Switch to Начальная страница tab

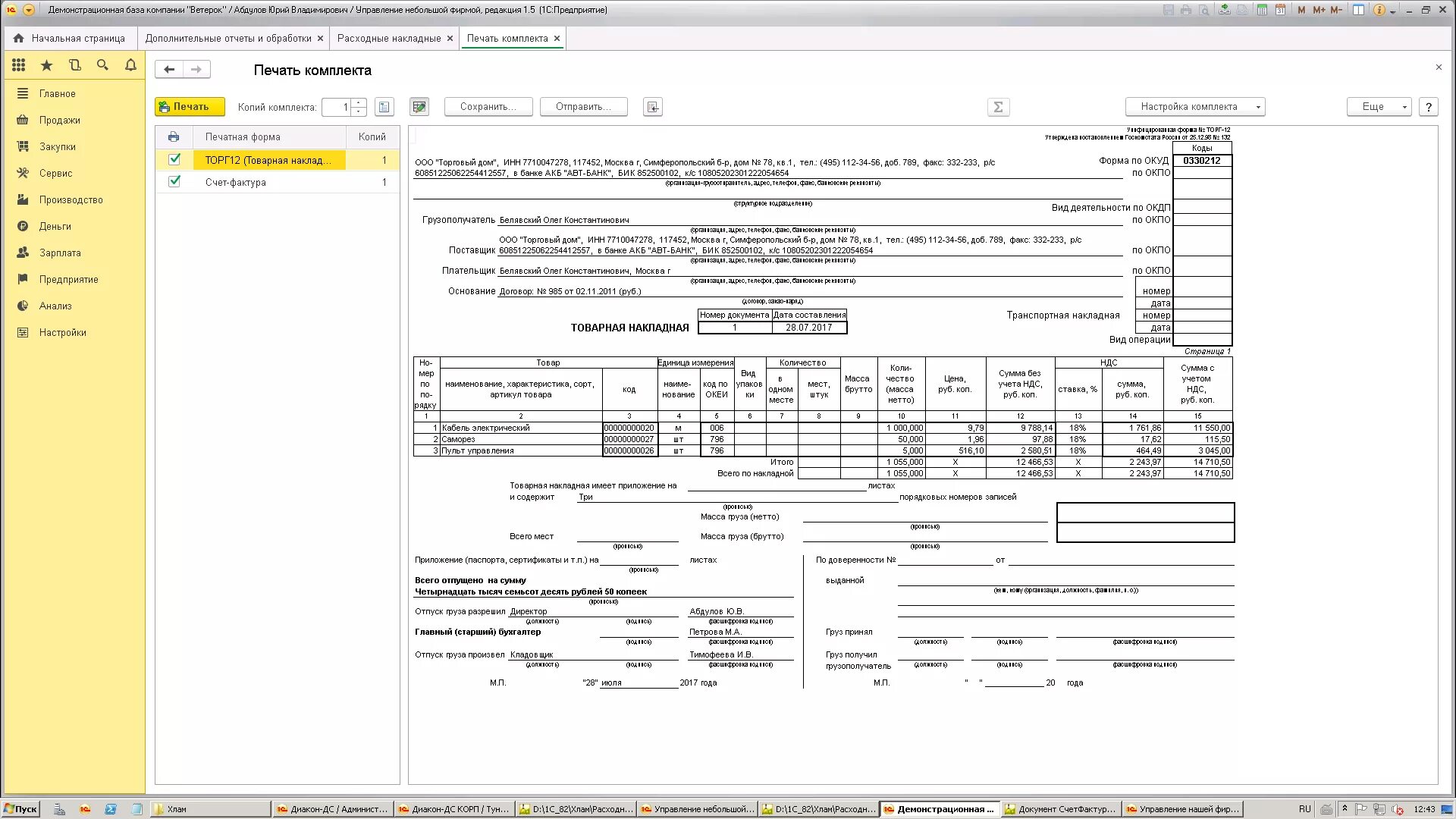point(70,39)
